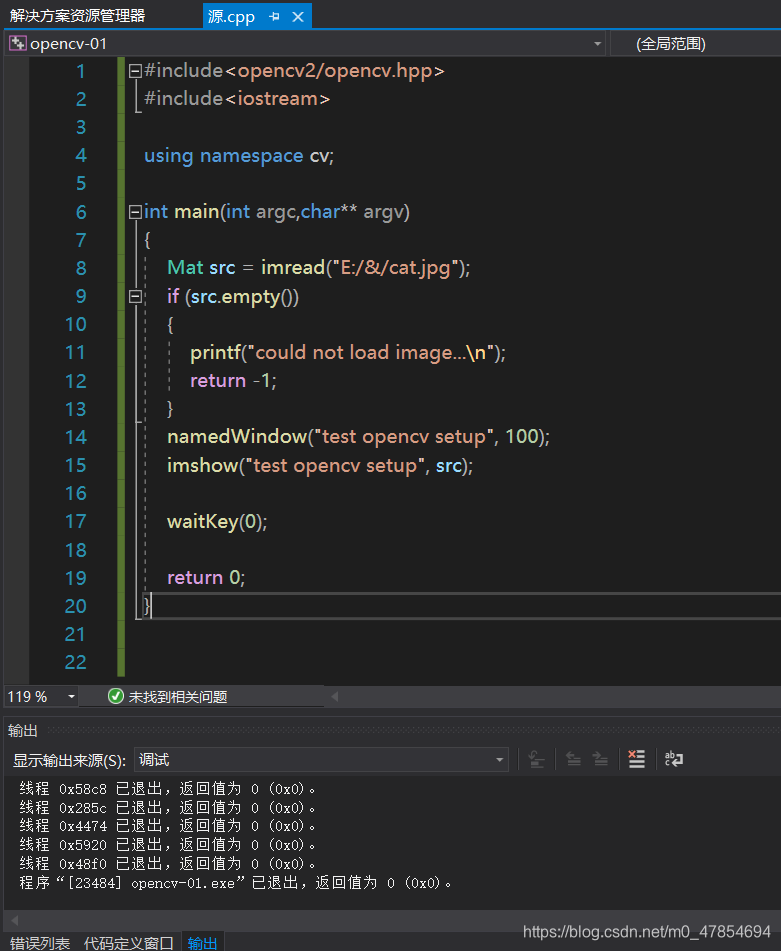Image resolution: width=781 pixels, height=951 pixels.
Task: Switch to 解决方案资源管理器 tab
Action: [78, 16]
